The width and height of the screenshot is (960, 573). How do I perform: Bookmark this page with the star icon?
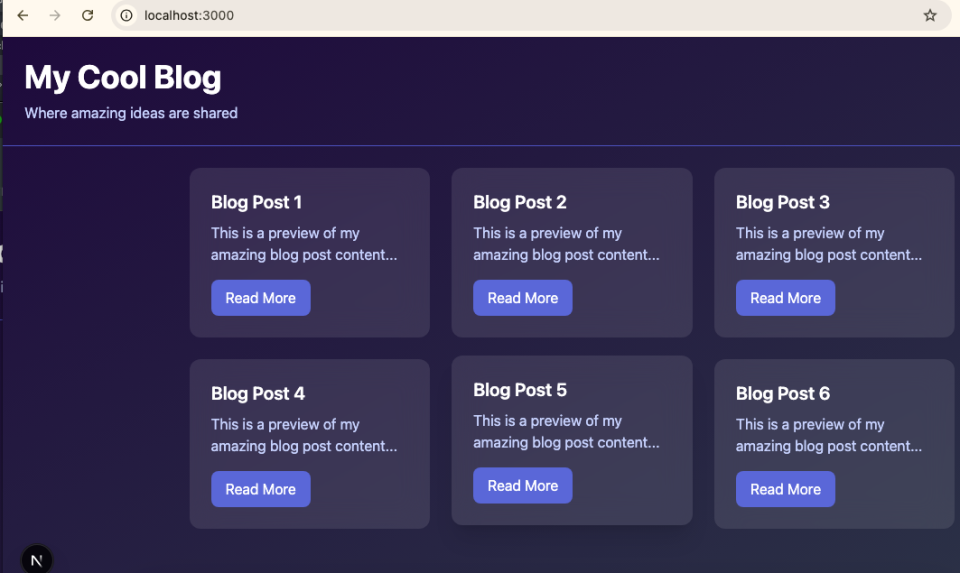[x=930, y=16]
